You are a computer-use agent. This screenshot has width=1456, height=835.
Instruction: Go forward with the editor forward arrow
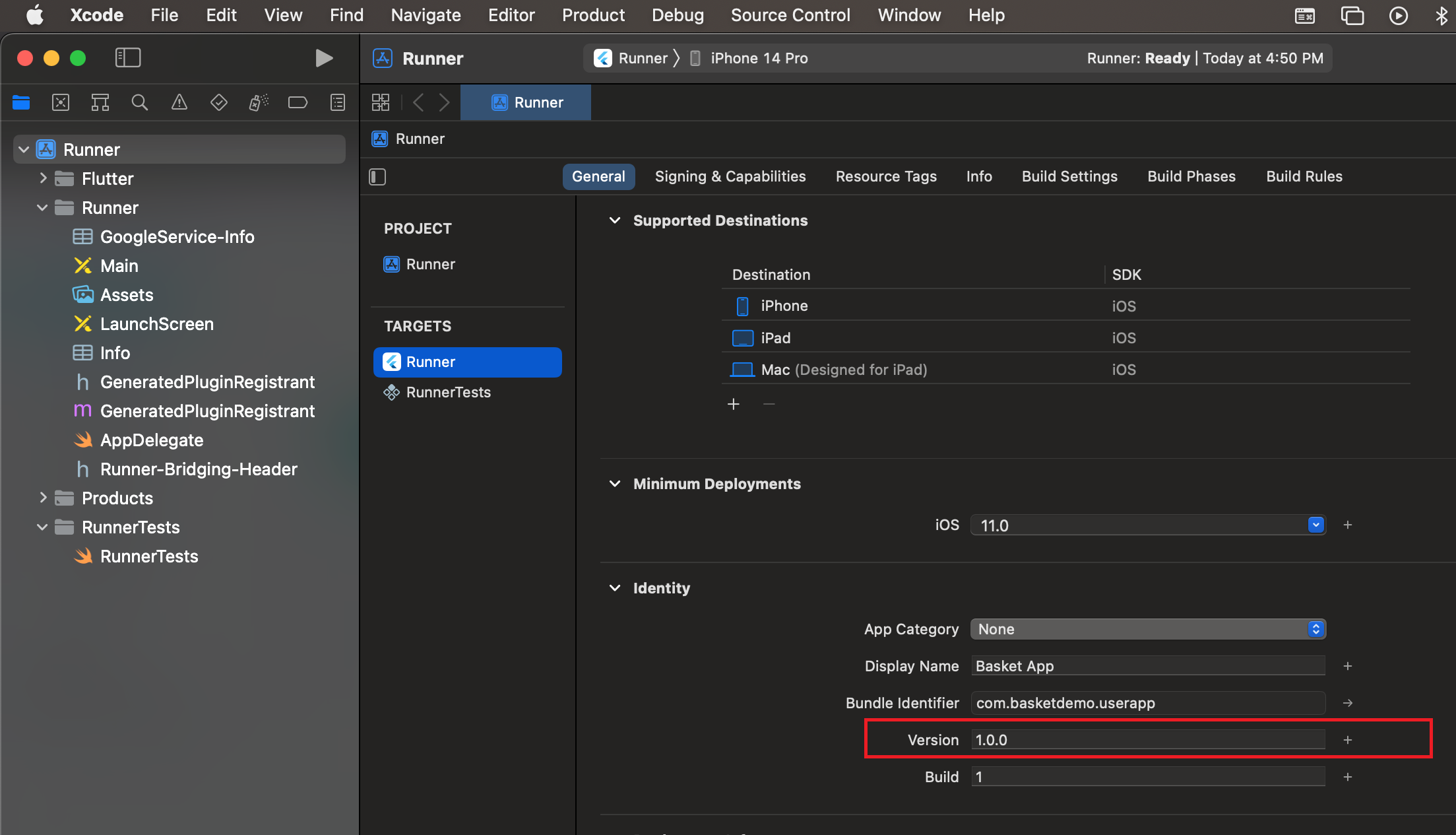coord(444,102)
